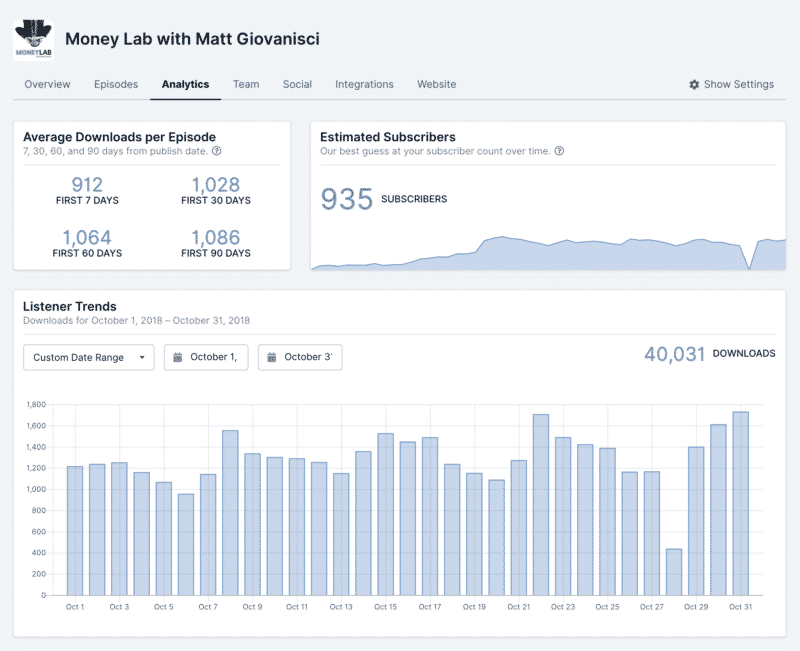
Task: Click the Oct 17 axis label
Action: click(x=430, y=607)
